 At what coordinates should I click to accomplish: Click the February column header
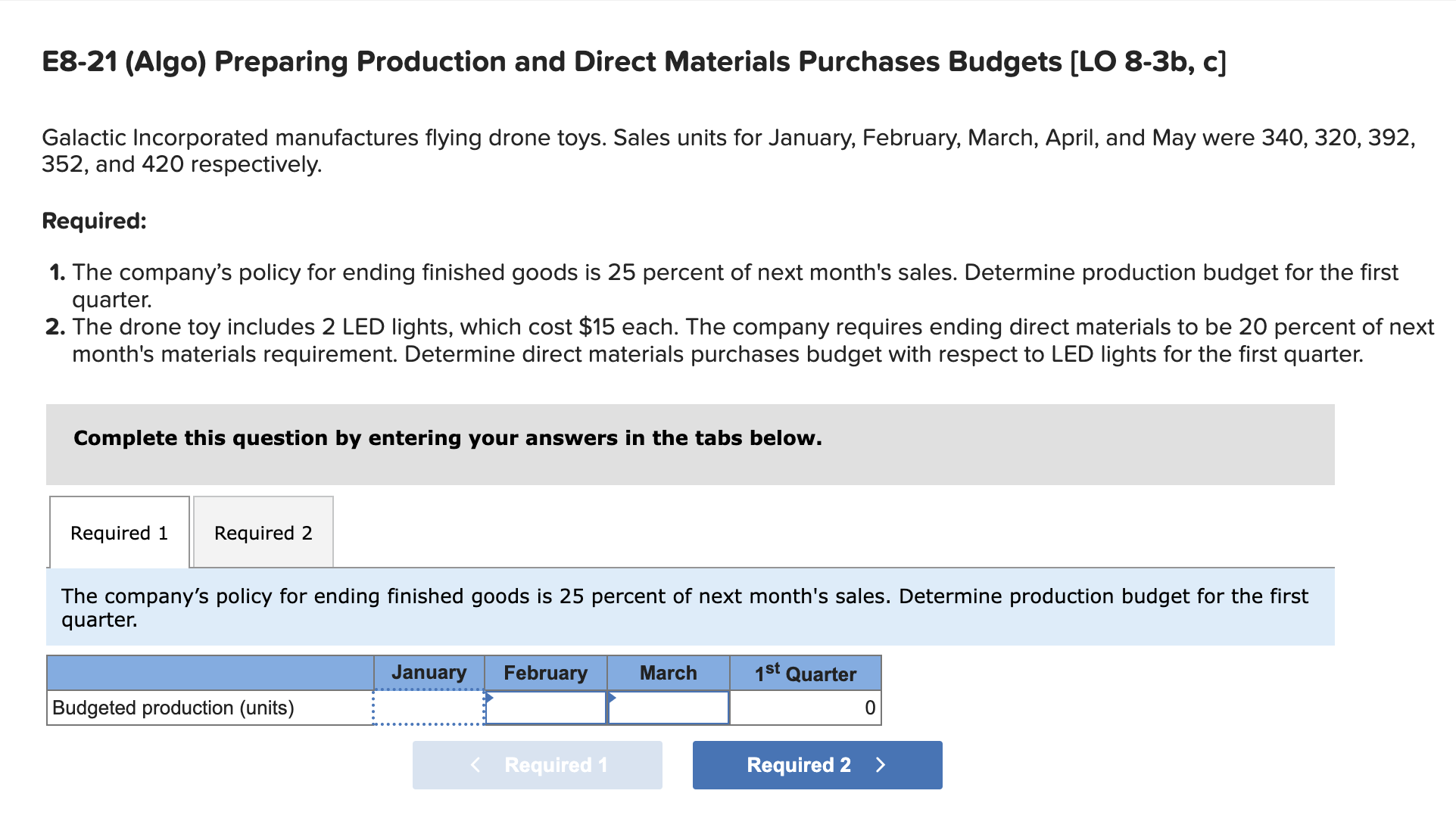546,672
